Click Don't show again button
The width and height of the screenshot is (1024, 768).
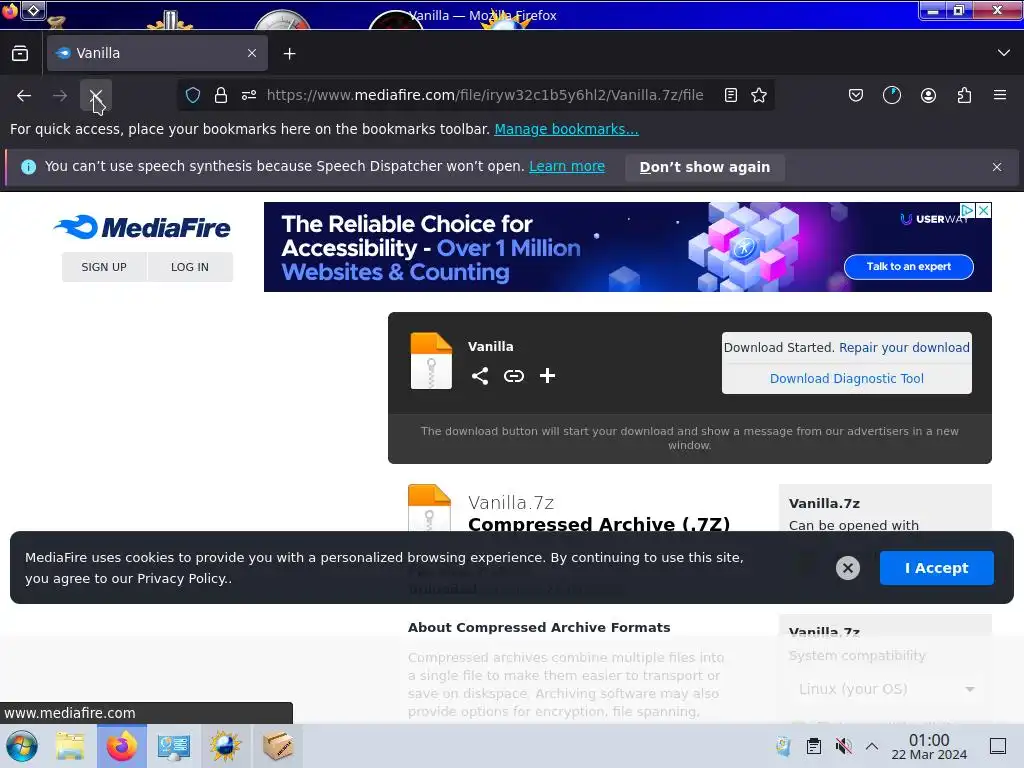(705, 167)
